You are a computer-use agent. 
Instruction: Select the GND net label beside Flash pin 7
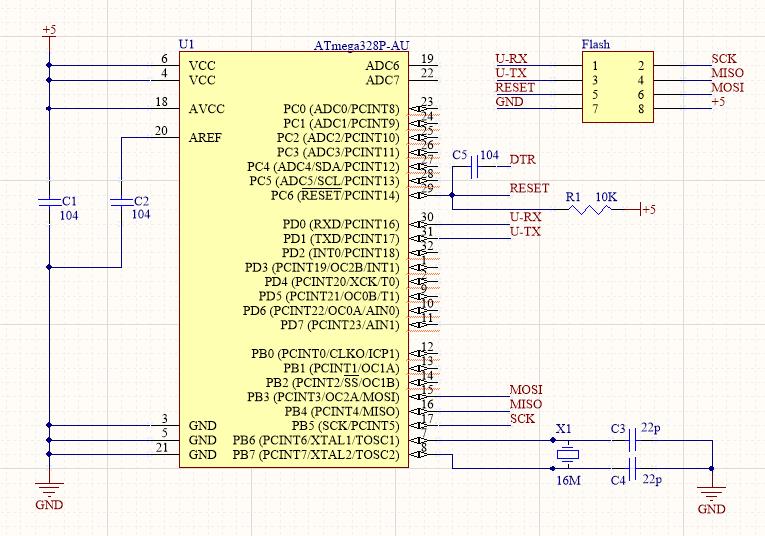[509, 101]
